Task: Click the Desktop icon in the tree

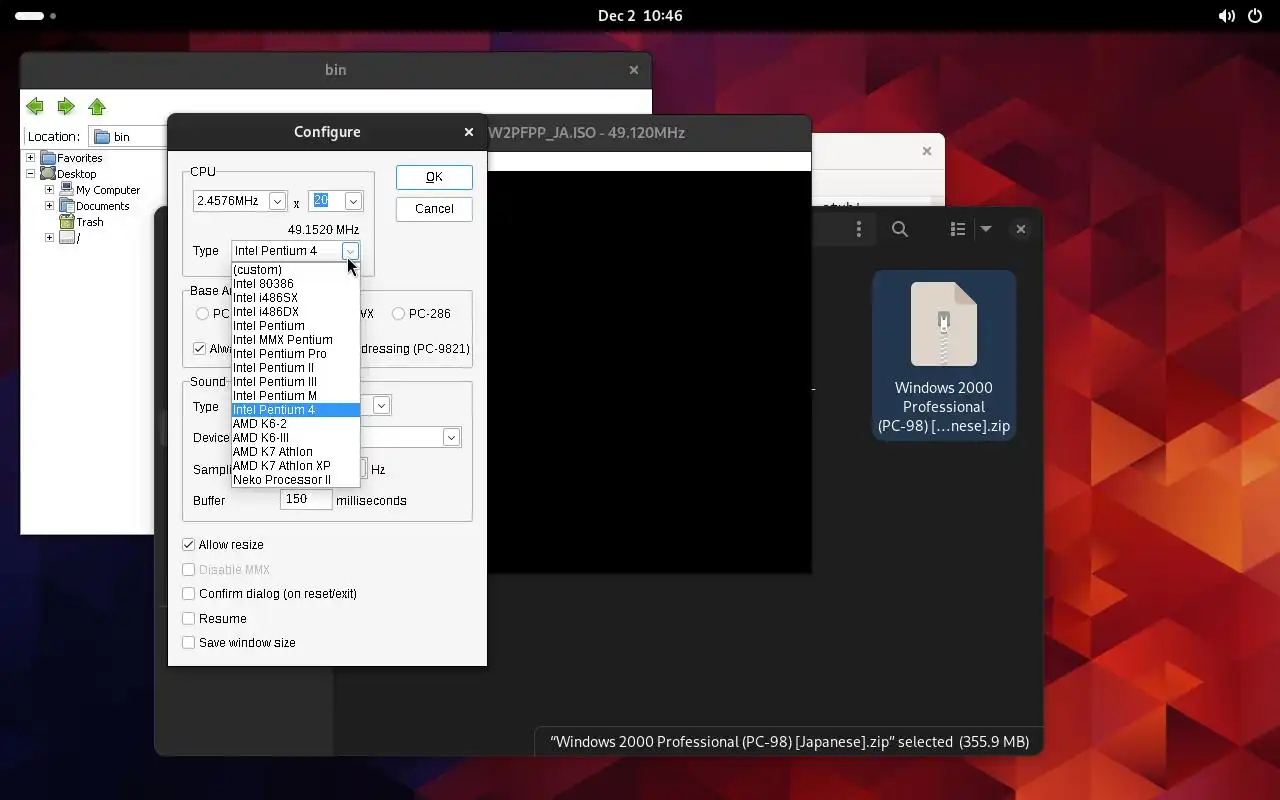Action: click(x=47, y=174)
